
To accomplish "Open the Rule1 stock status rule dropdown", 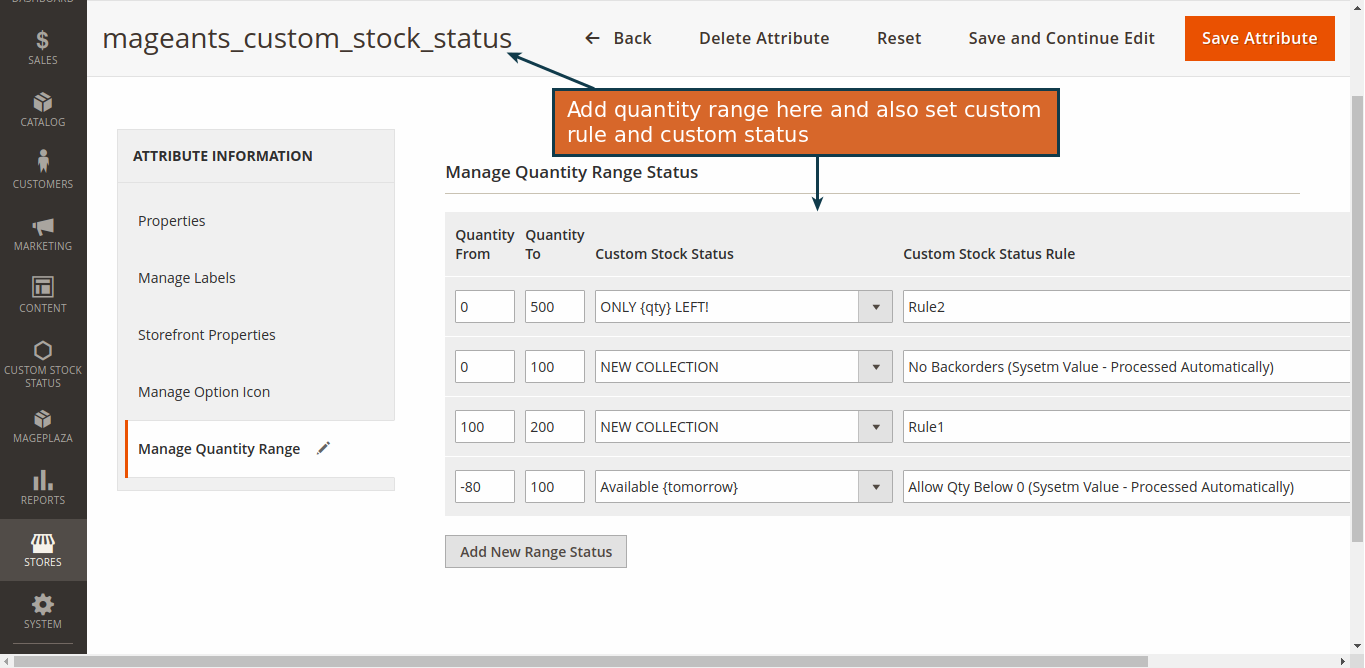I will pyautogui.click(x=1126, y=427).
